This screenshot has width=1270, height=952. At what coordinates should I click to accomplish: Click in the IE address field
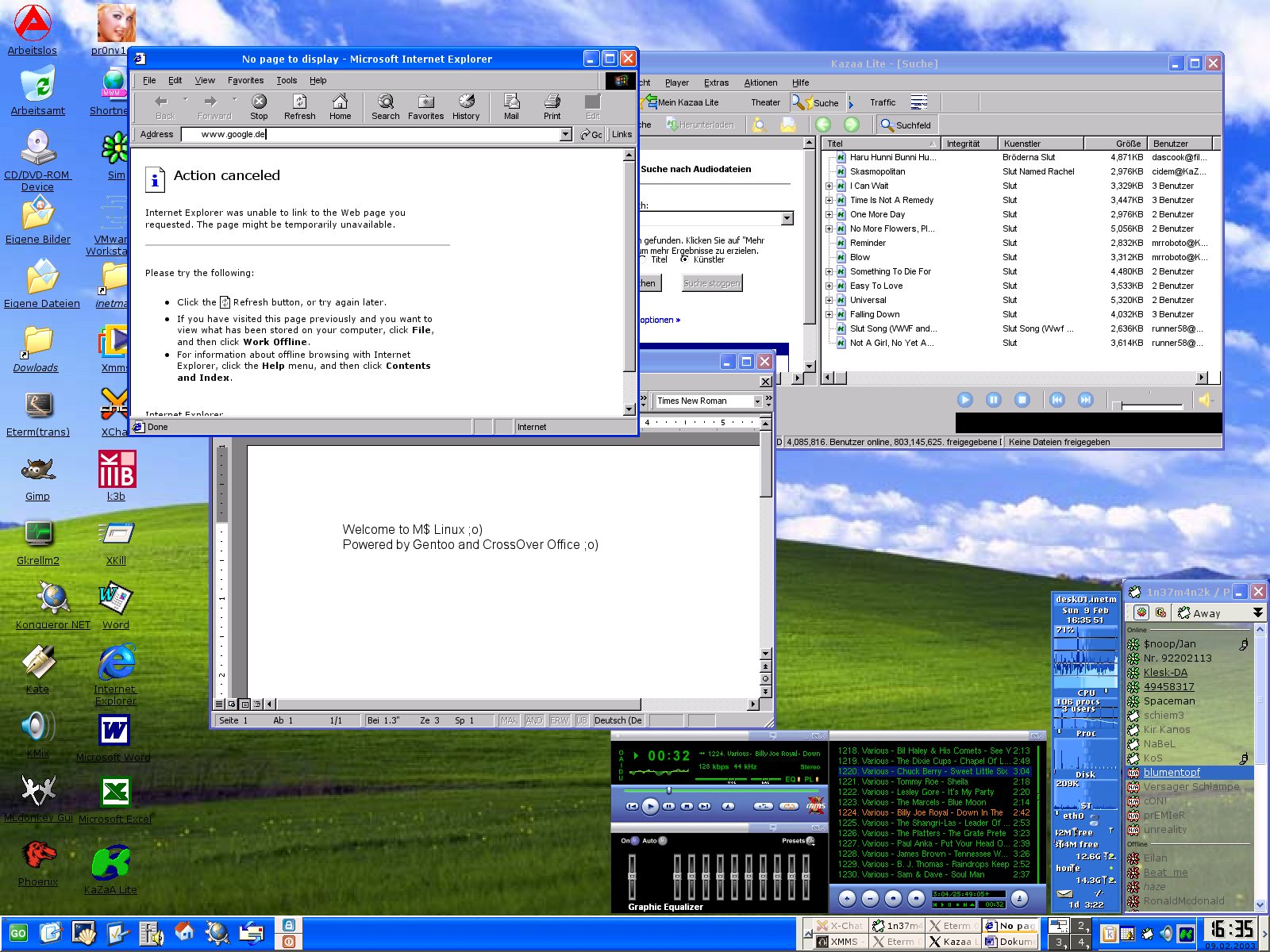pyautogui.click(x=370, y=134)
